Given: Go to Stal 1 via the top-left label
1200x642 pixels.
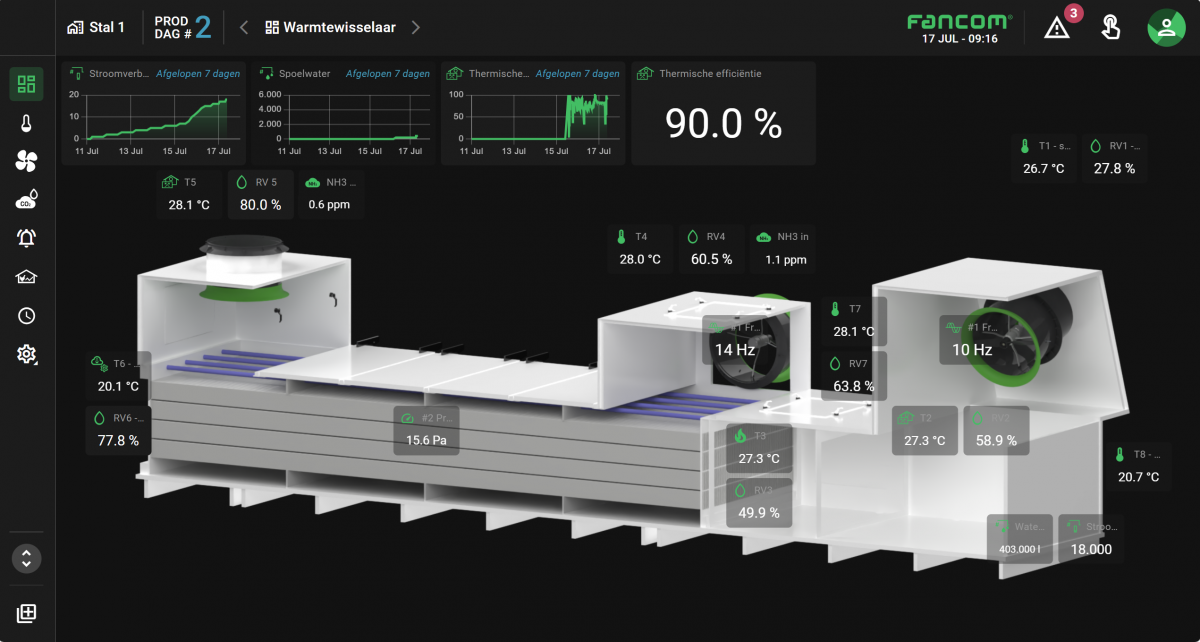Looking at the screenshot, I should click(96, 27).
